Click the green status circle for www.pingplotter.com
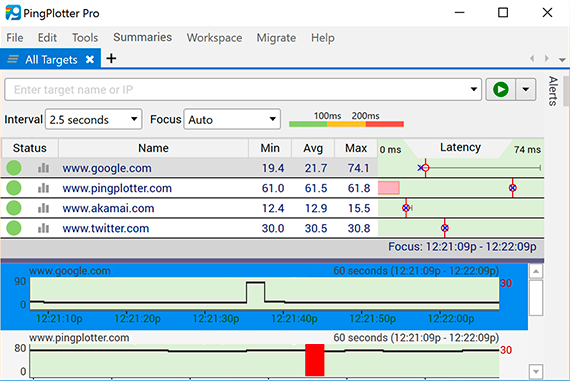The height and width of the screenshot is (381, 570). pyautogui.click(x=14, y=188)
